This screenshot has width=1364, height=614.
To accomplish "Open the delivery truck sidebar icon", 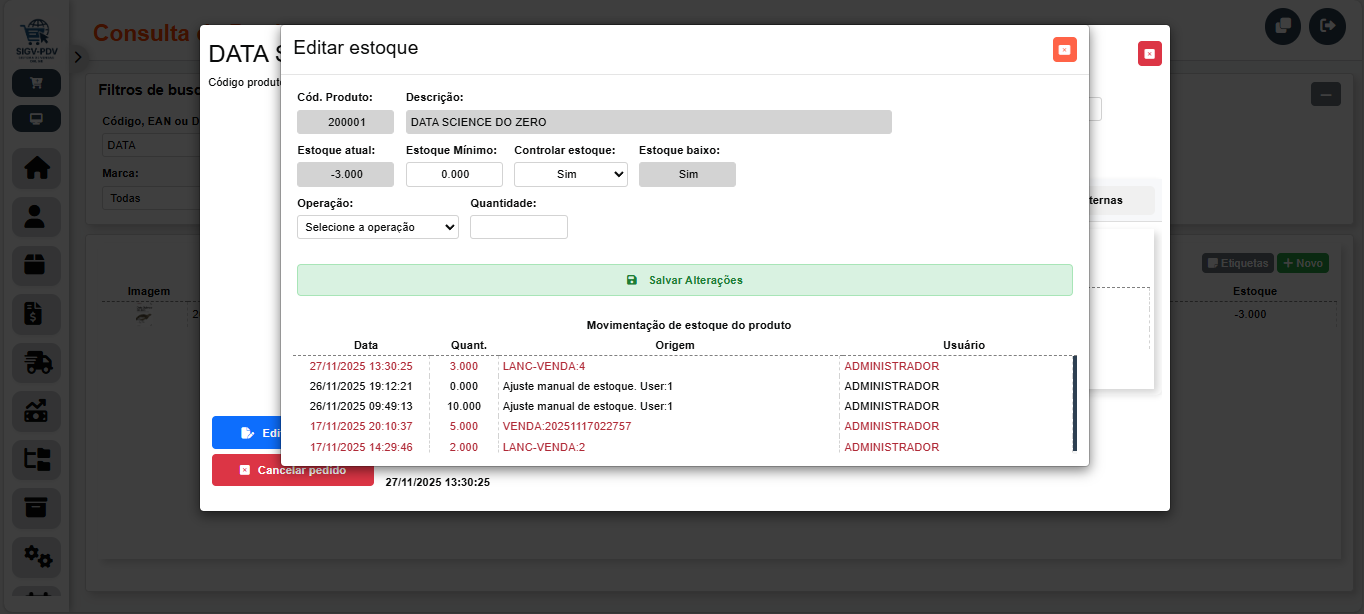I will pyautogui.click(x=36, y=363).
